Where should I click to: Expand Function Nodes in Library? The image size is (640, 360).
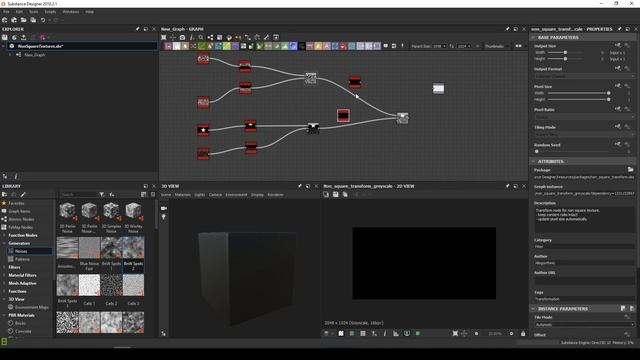tap(4, 235)
